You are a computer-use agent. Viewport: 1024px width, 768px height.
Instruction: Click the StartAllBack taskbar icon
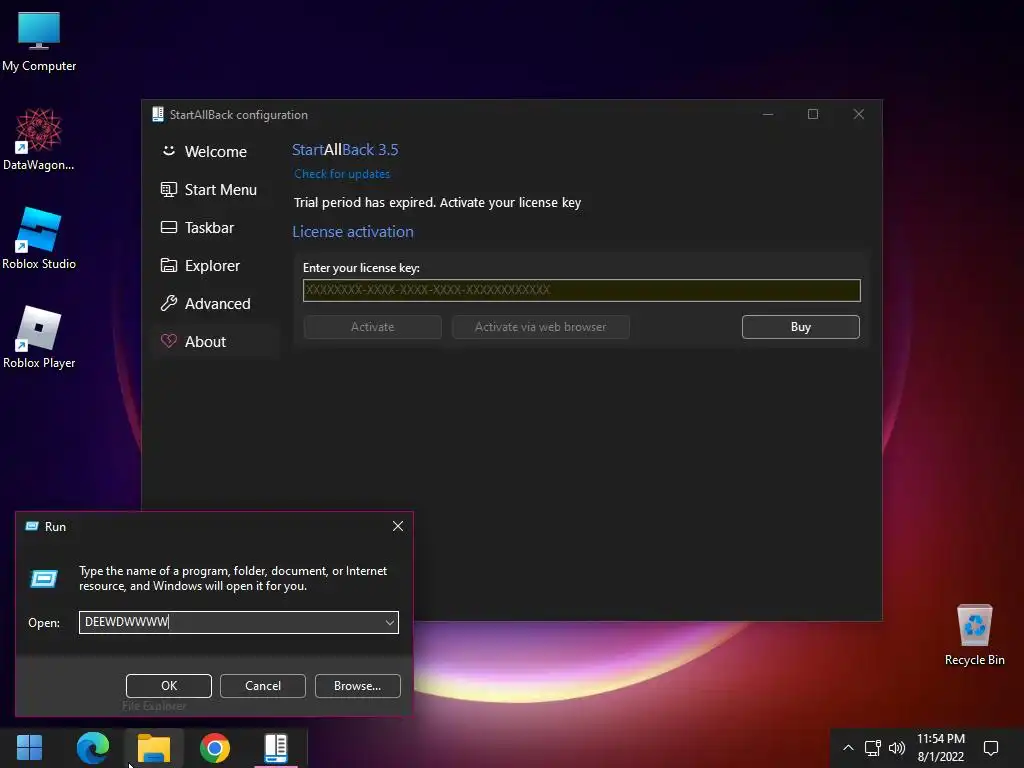[x=276, y=748]
